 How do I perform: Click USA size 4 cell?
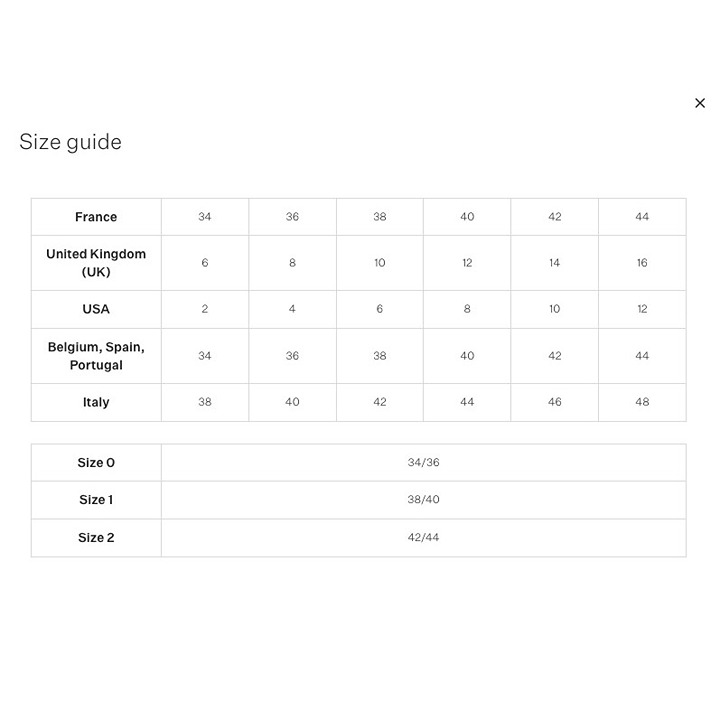tap(292, 309)
